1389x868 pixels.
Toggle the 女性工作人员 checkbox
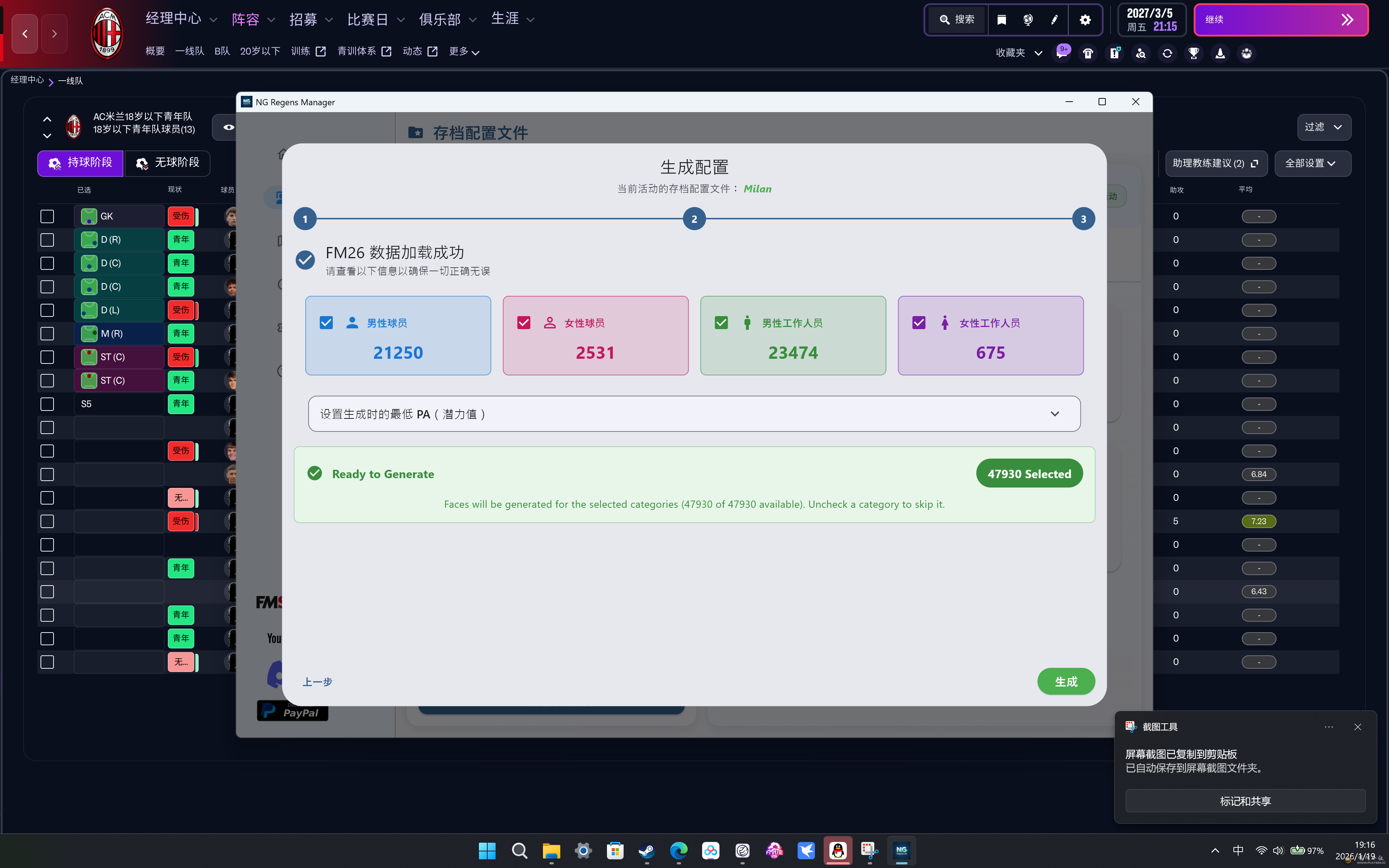[918, 323]
